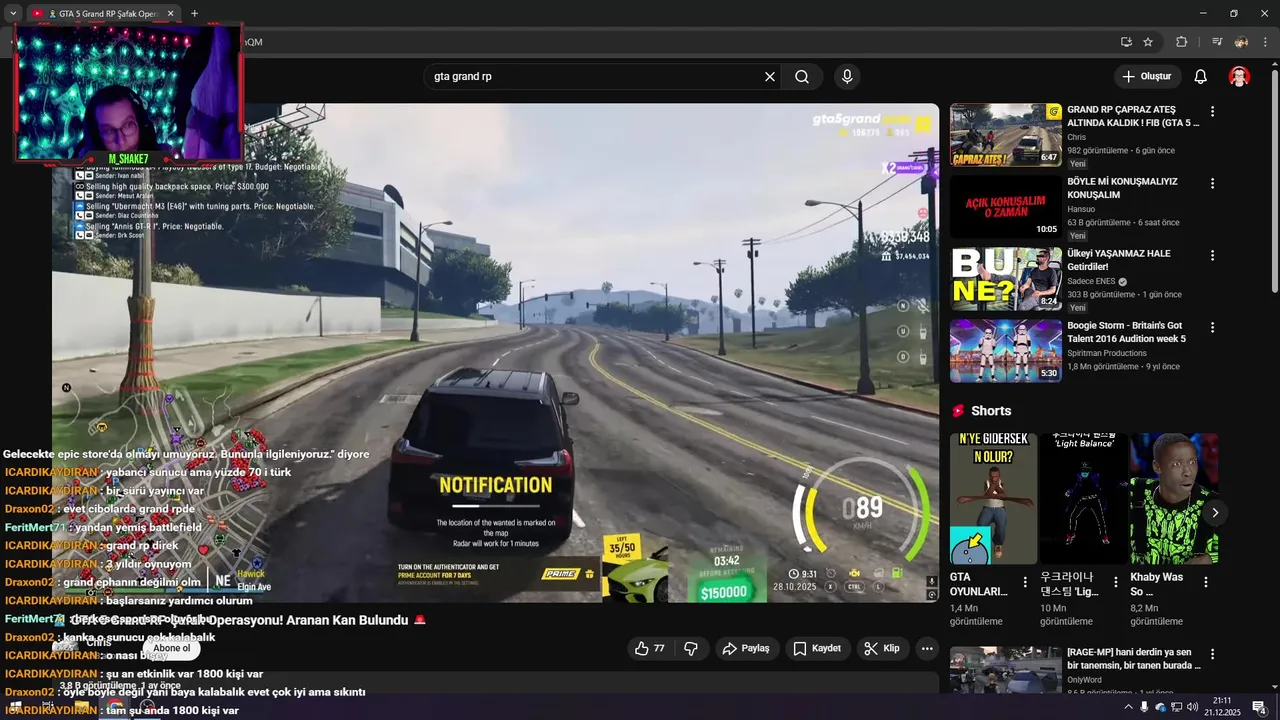1280x720 pixels.
Task: Open options for Khaby Was So short
Action: click(1206, 582)
